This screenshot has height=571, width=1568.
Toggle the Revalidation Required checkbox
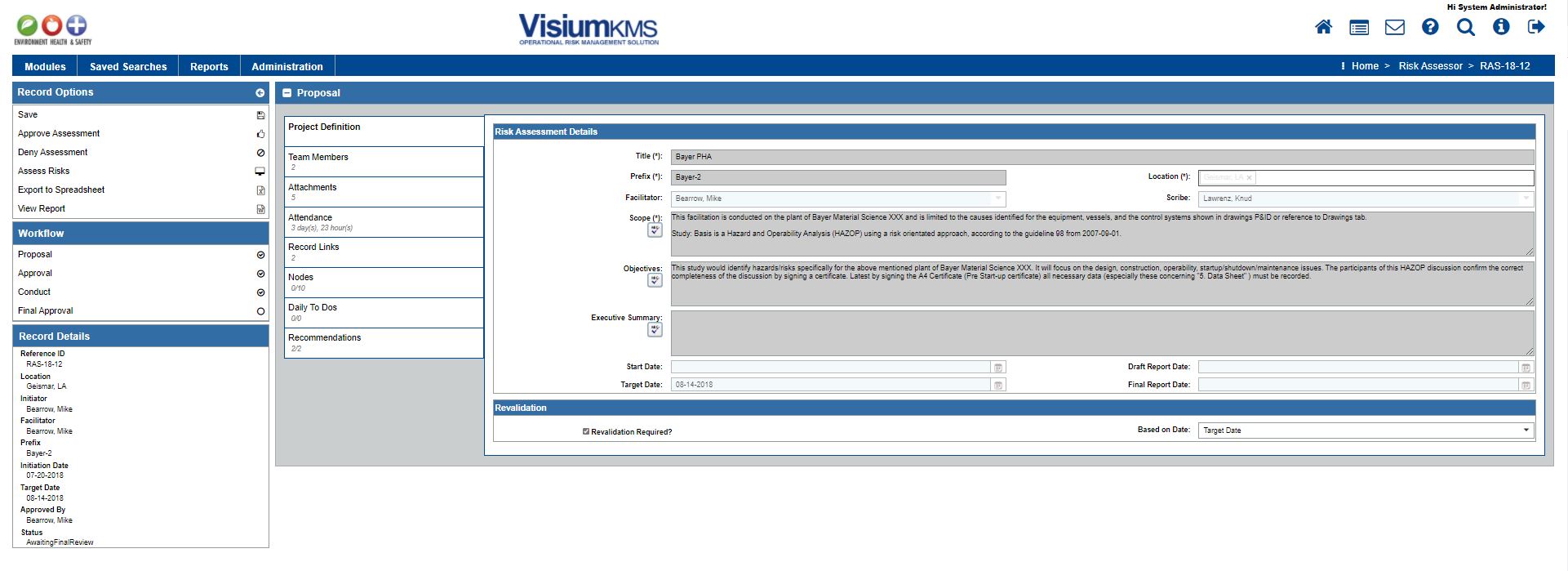(x=585, y=431)
